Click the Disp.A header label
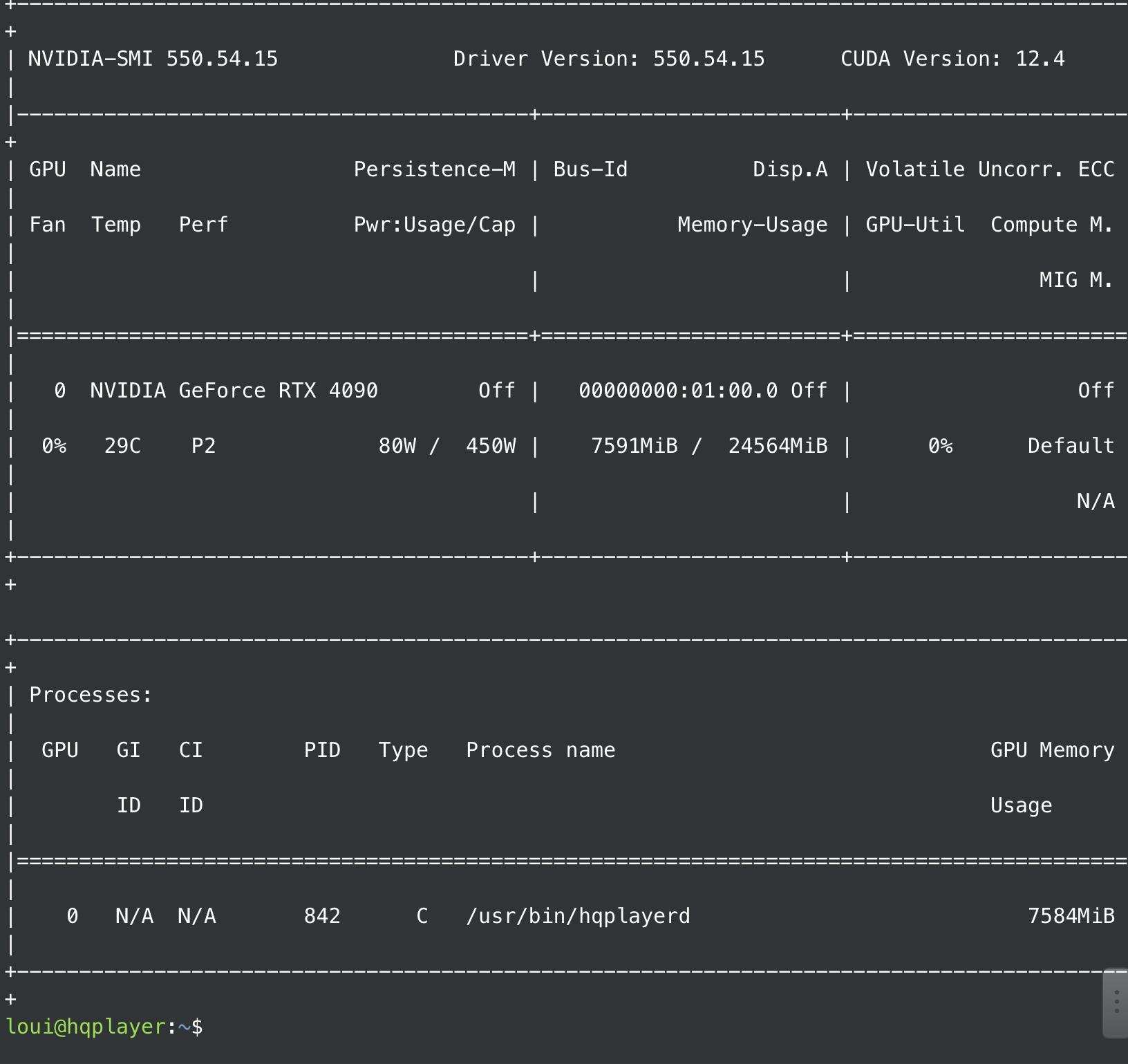The image size is (1128, 1064). [790, 169]
